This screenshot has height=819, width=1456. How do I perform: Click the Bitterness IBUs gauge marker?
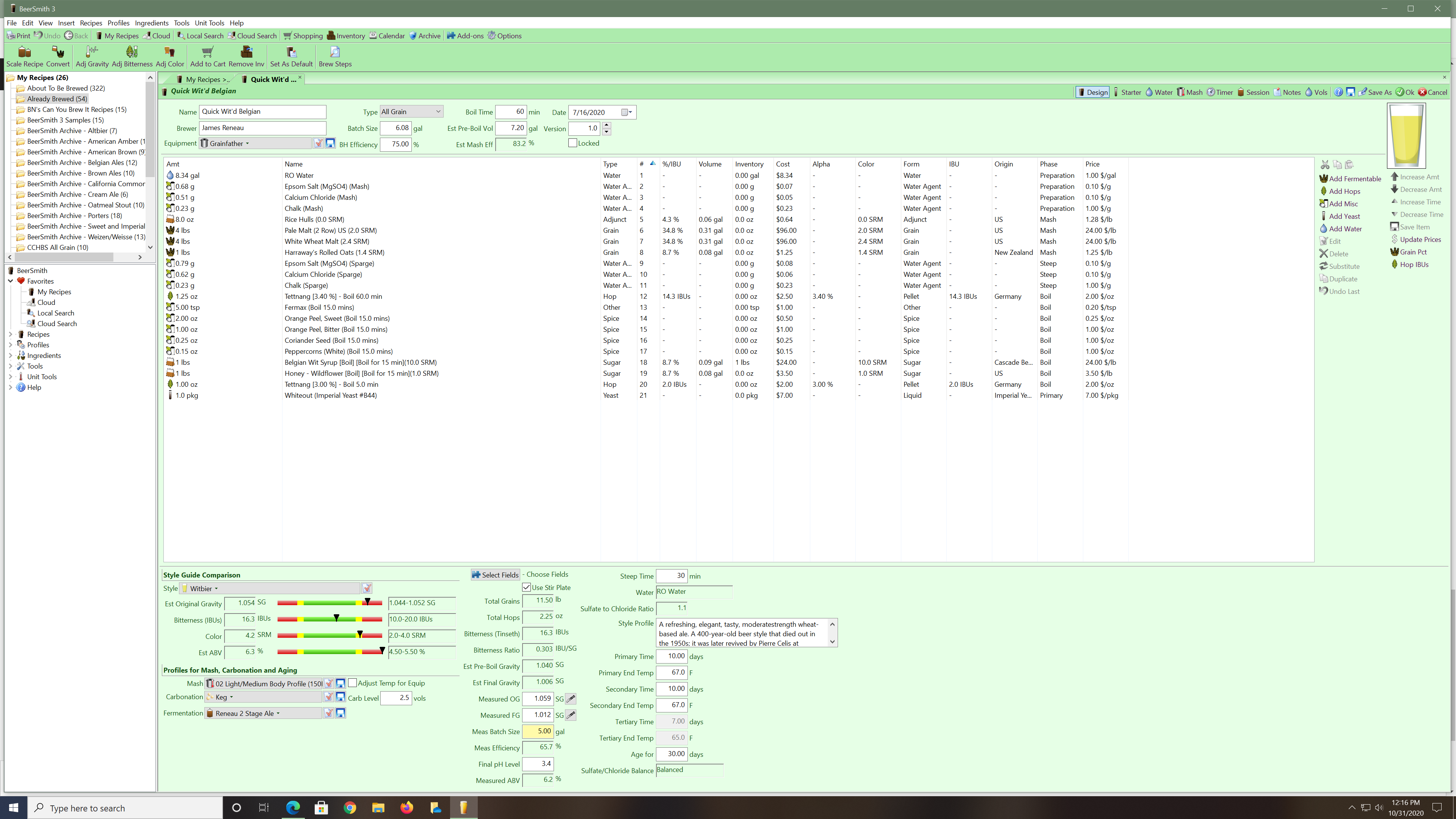(x=336, y=618)
